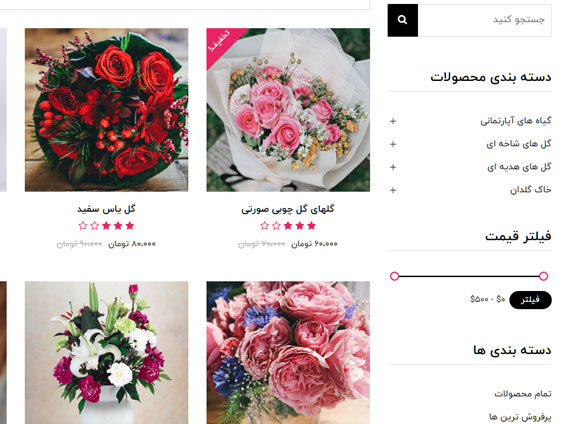
Task: Expand the گل های شاخه ای plus icon
Action: [x=393, y=144]
